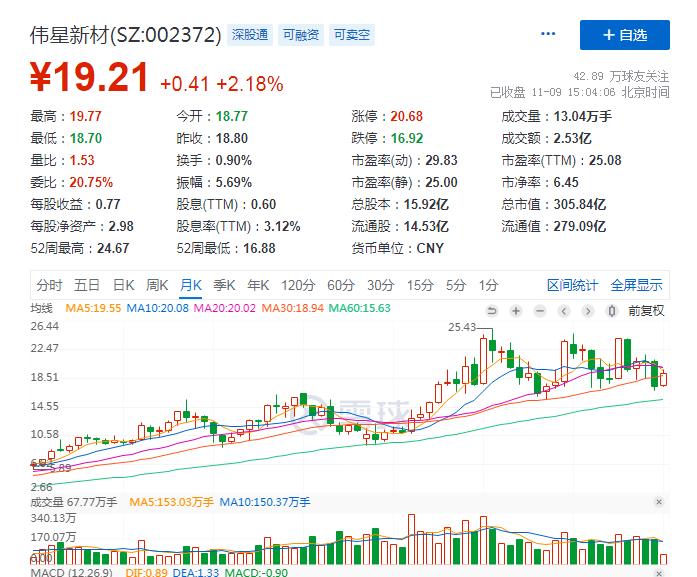This screenshot has width=697, height=577.
Task: Click the reset chart undo icon
Action: [x=492, y=311]
